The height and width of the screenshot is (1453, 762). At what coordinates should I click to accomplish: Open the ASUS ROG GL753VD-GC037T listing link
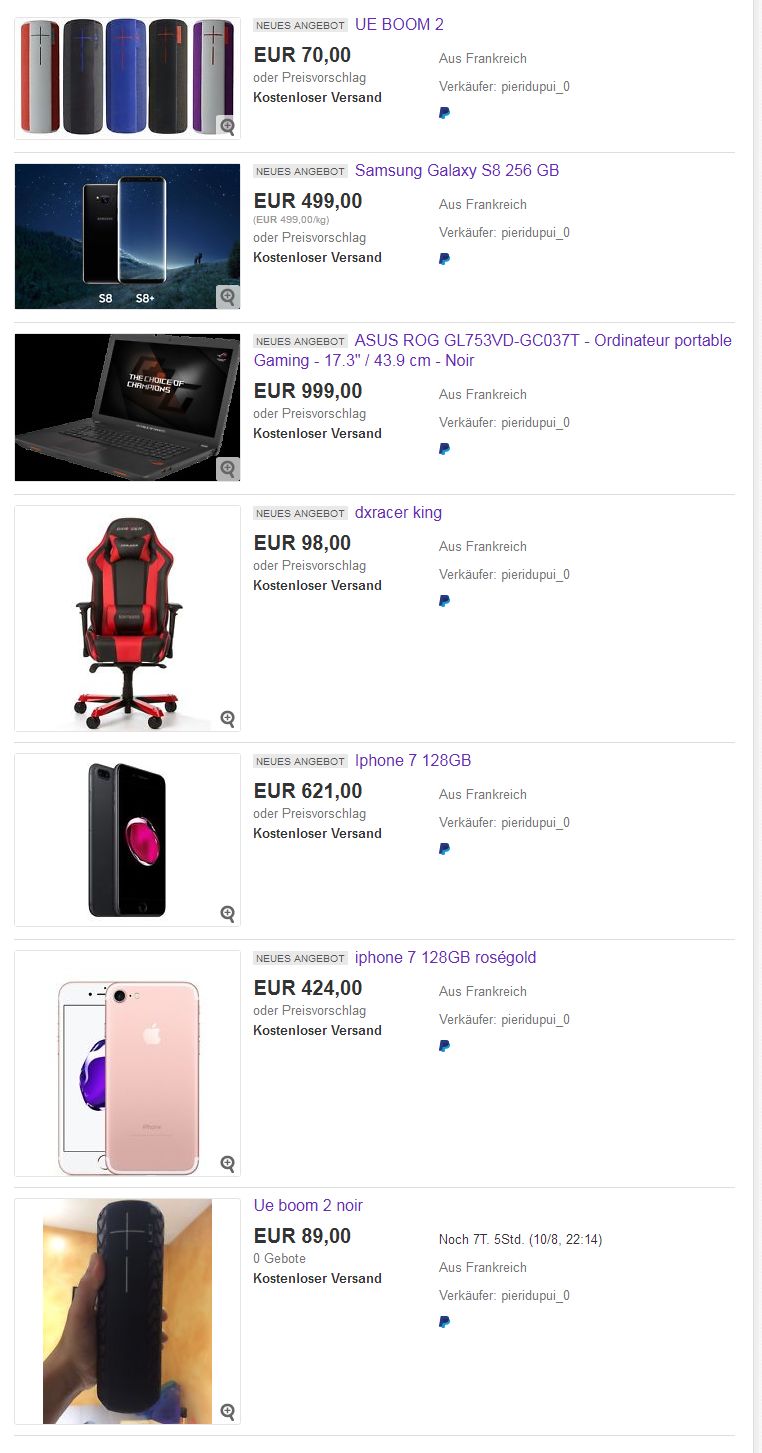tap(493, 351)
